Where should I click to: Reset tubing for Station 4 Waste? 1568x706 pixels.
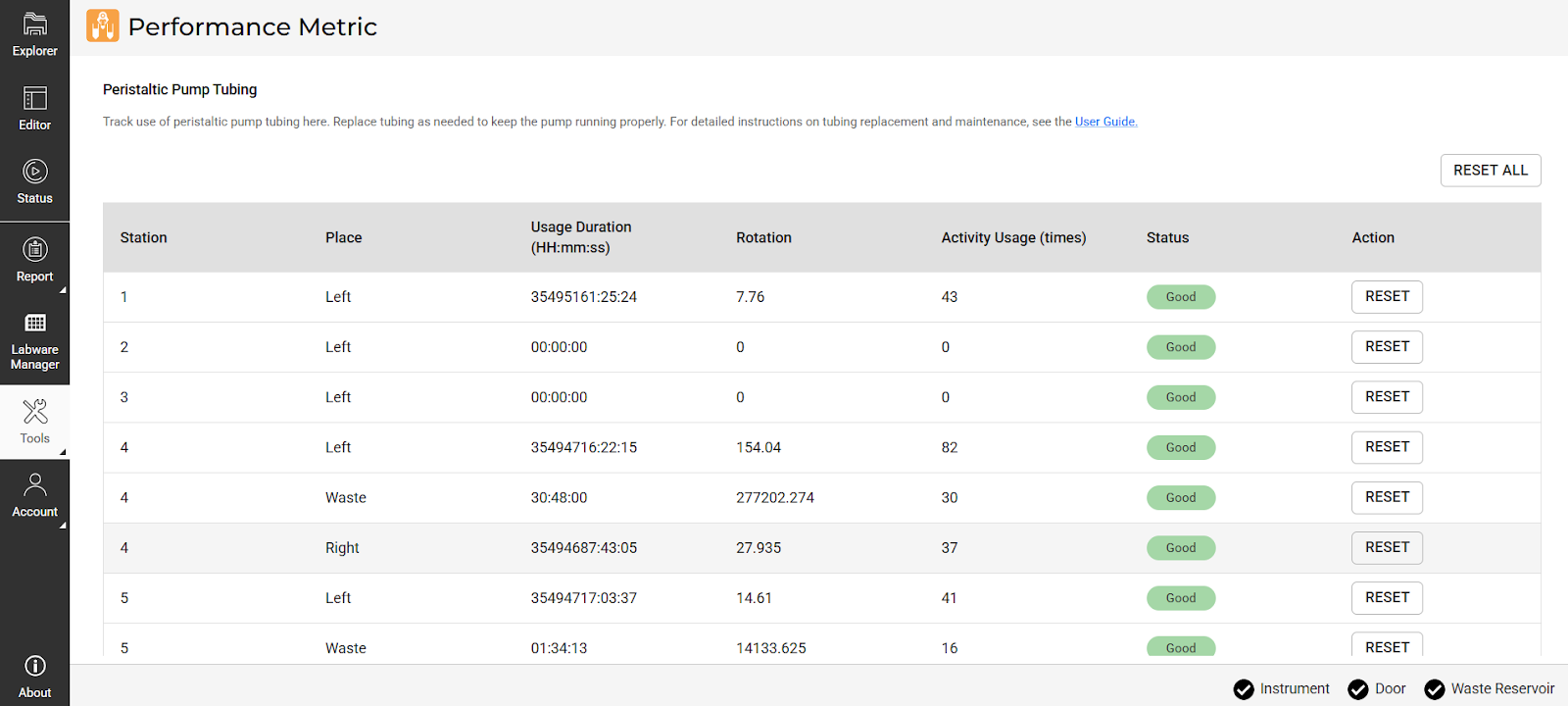pyautogui.click(x=1387, y=497)
